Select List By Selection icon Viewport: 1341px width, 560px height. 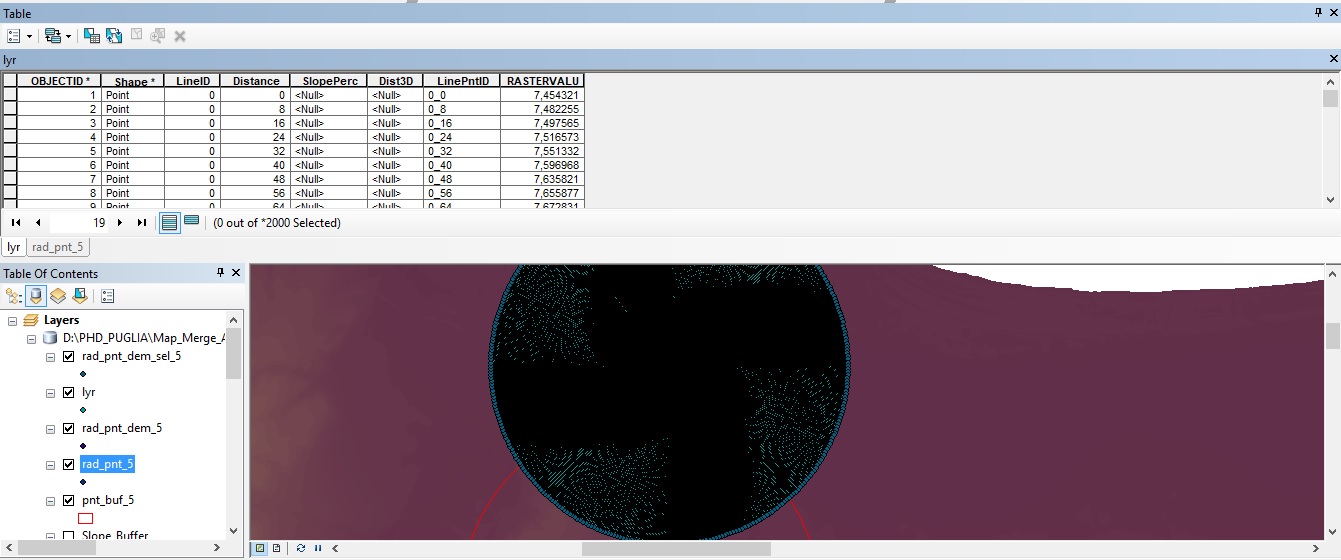pyautogui.click(x=79, y=296)
